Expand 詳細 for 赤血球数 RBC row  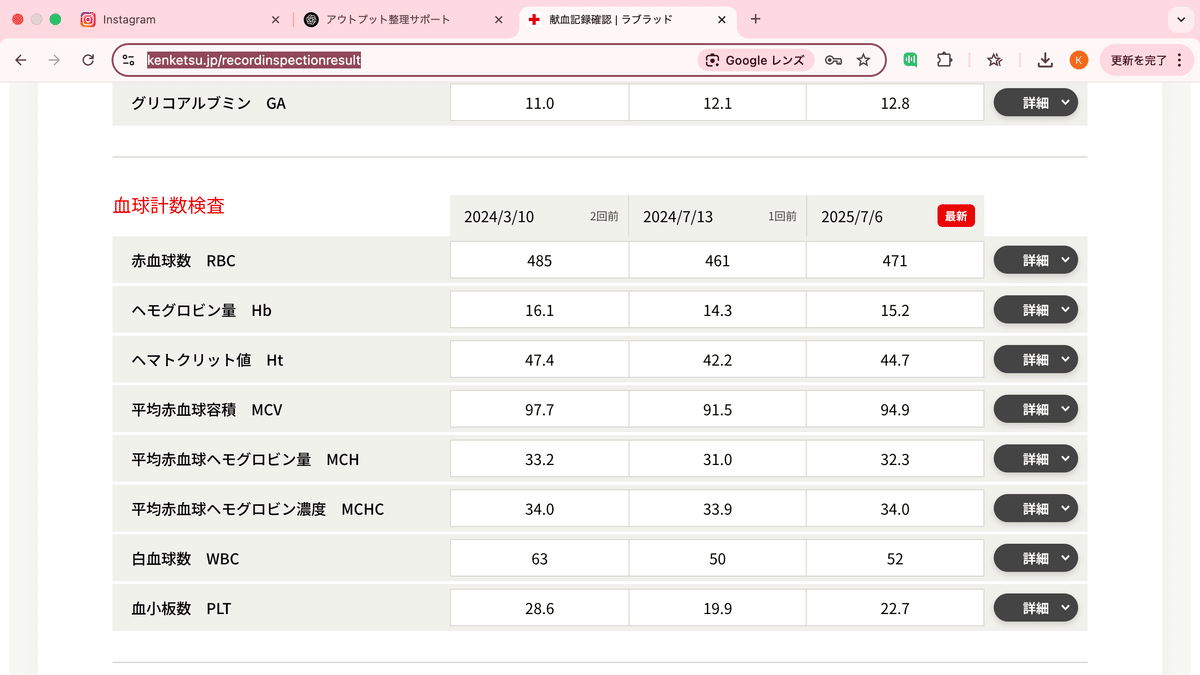[x=1035, y=259]
